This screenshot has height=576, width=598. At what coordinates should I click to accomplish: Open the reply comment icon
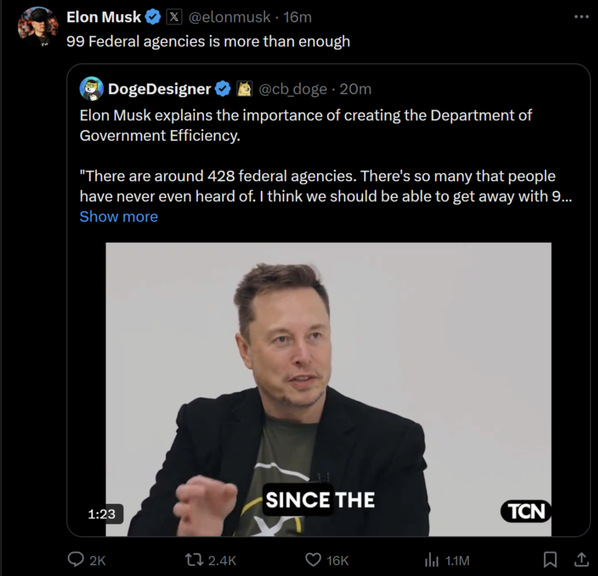click(76, 560)
